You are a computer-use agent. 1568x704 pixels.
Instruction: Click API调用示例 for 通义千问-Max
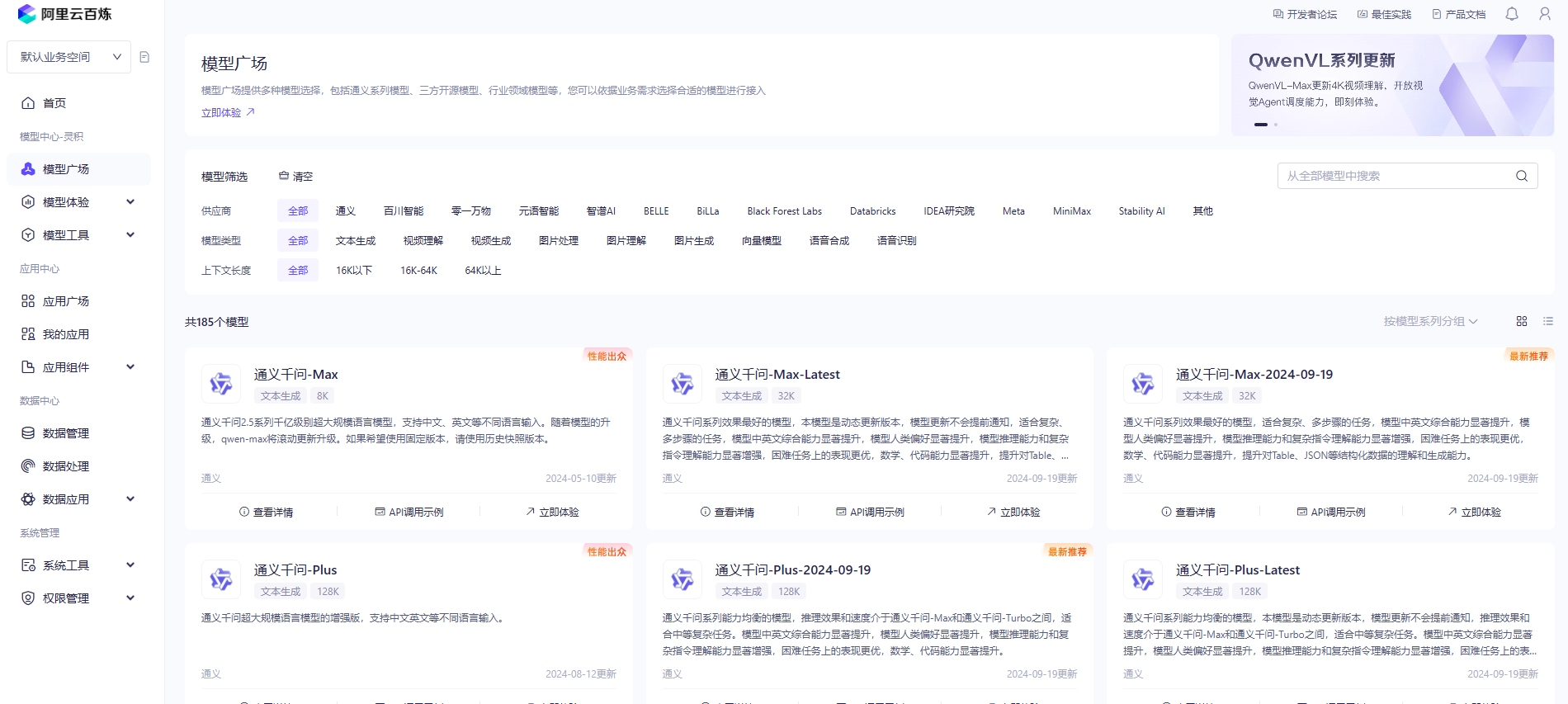409,513
